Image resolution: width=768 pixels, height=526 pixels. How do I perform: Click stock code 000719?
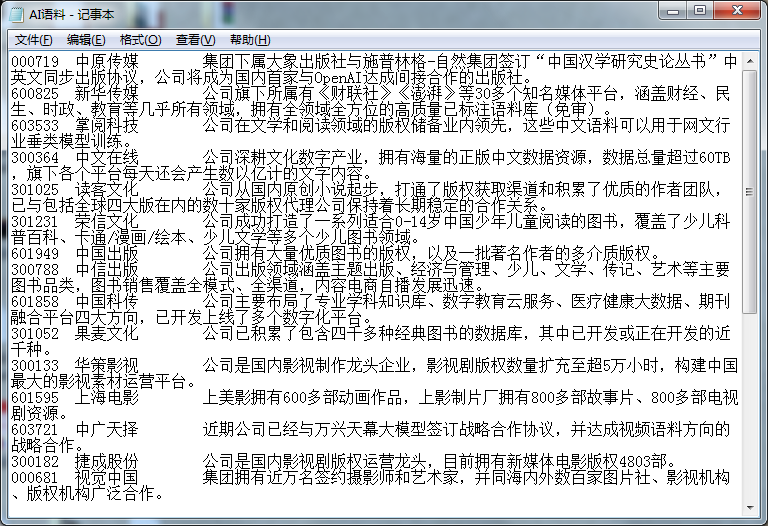(x=35, y=62)
